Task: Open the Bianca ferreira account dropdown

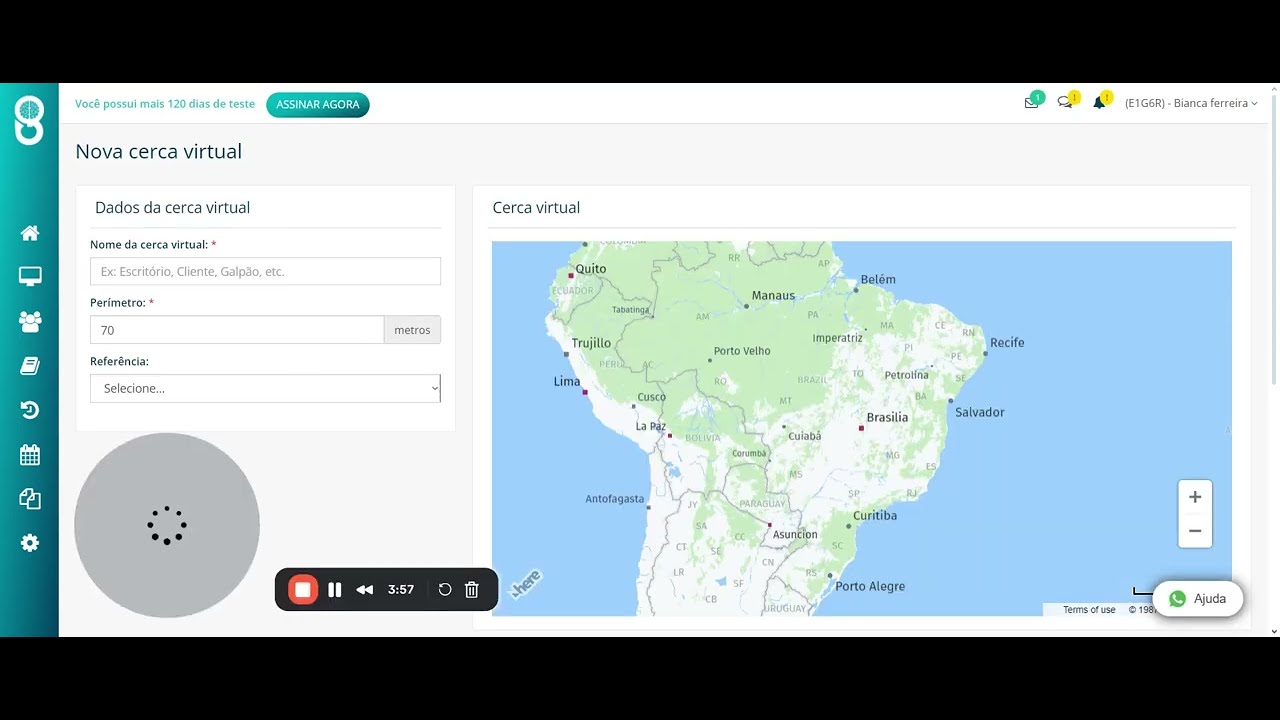Action: point(1191,103)
